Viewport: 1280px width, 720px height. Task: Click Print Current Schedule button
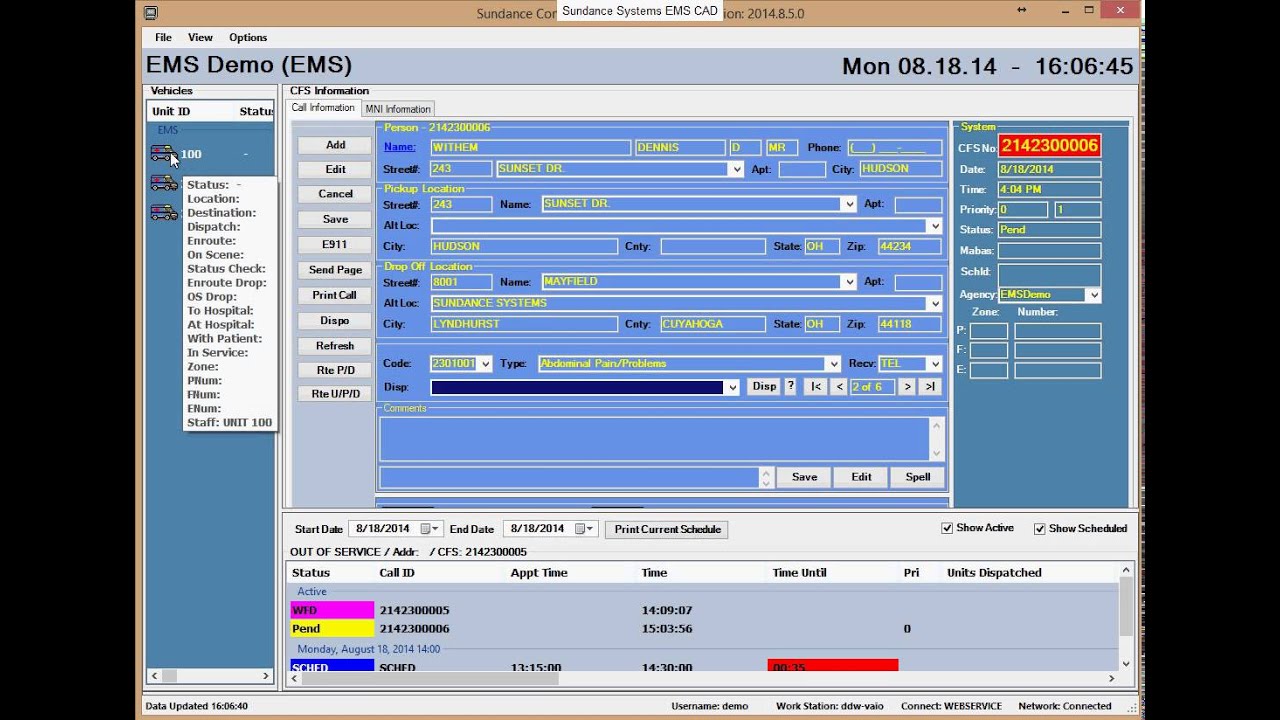[667, 529]
